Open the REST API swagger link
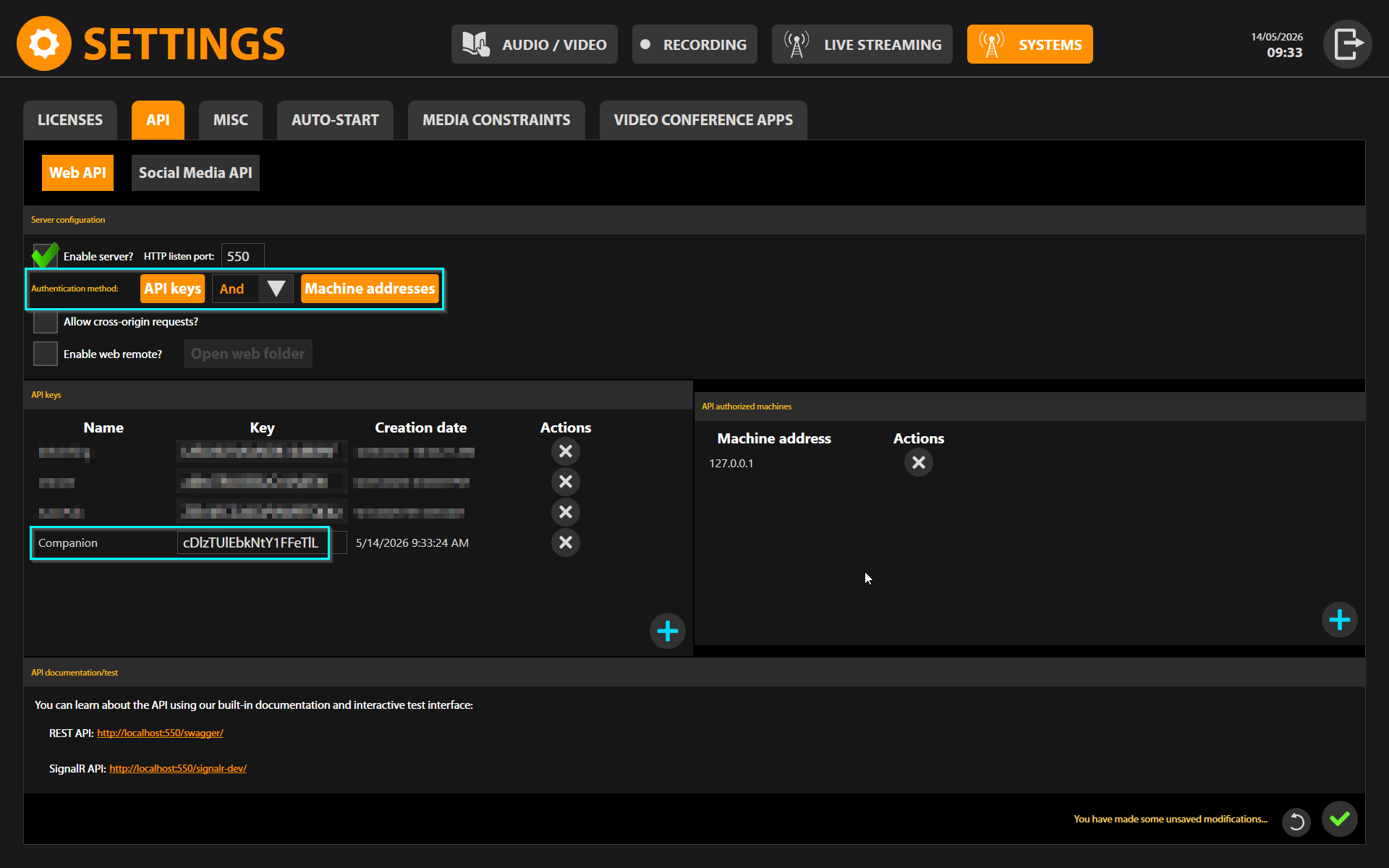The image size is (1389, 868). coord(160,733)
